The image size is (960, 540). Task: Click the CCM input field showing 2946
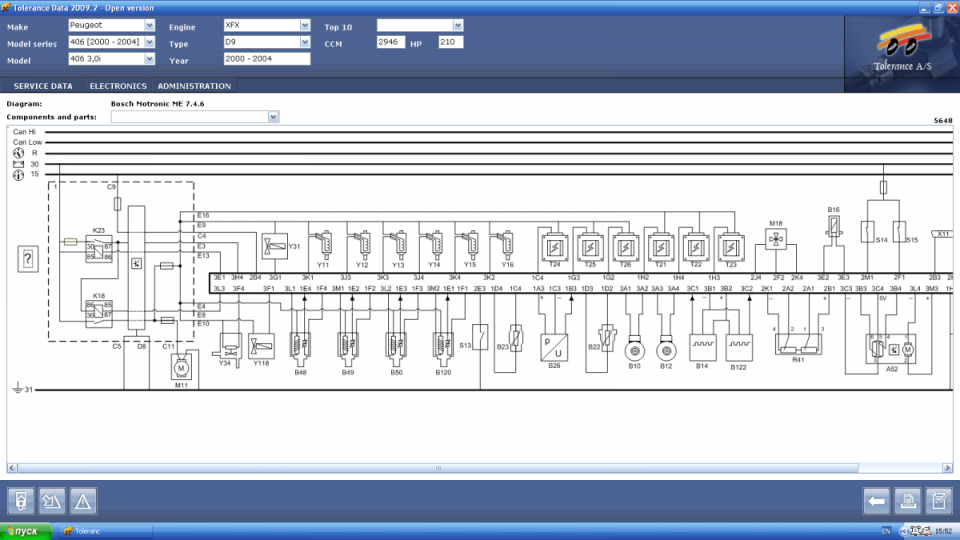coord(390,42)
